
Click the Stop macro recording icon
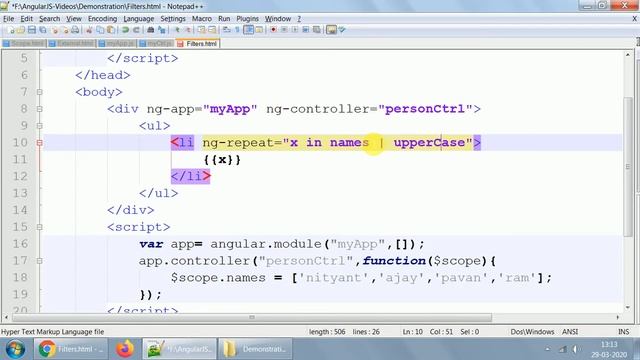click(x=284, y=30)
